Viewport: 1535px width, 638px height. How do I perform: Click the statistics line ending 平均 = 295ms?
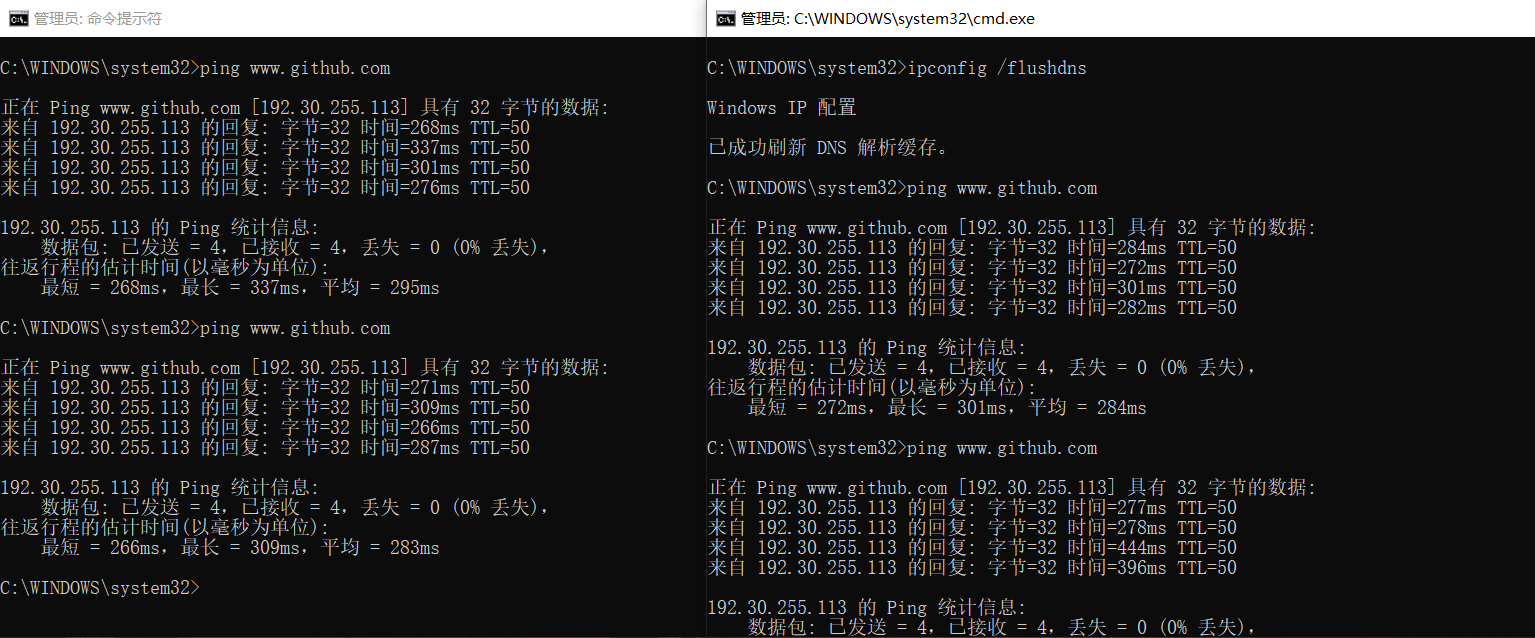click(240, 288)
